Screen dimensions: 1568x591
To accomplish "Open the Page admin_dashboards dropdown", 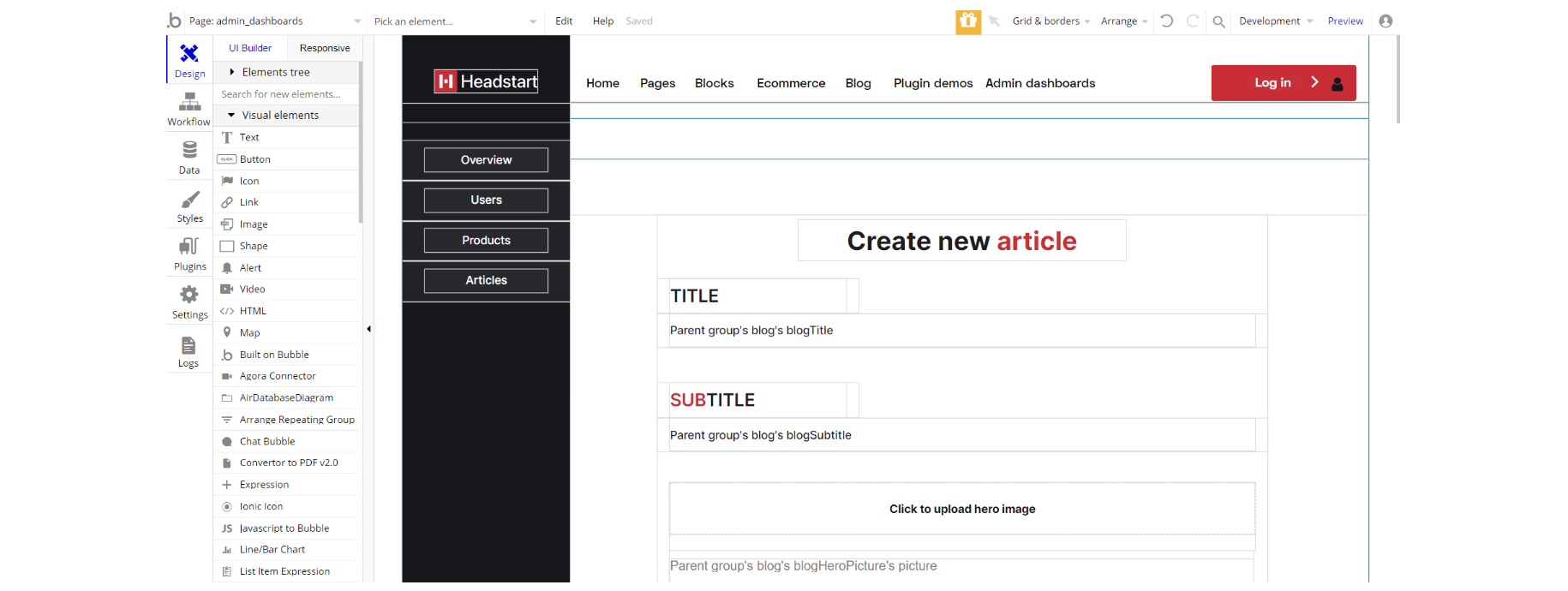I will coord(275,21).
